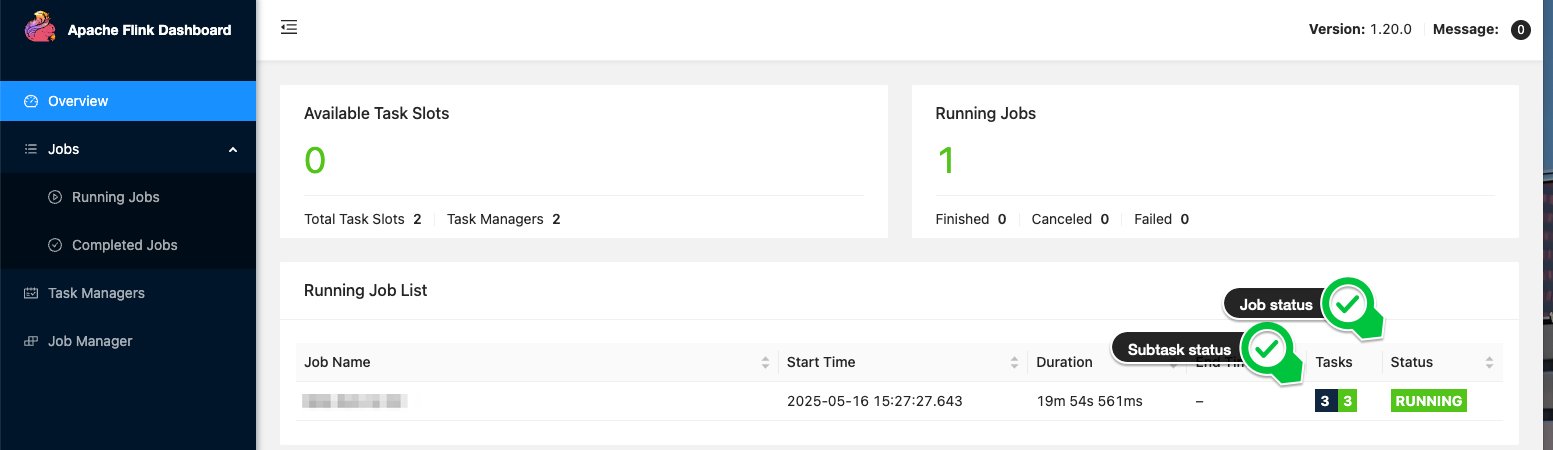Collapse the Jobs submenu chevron
The width and height of the screenshot is (1553, 450).
233,150
